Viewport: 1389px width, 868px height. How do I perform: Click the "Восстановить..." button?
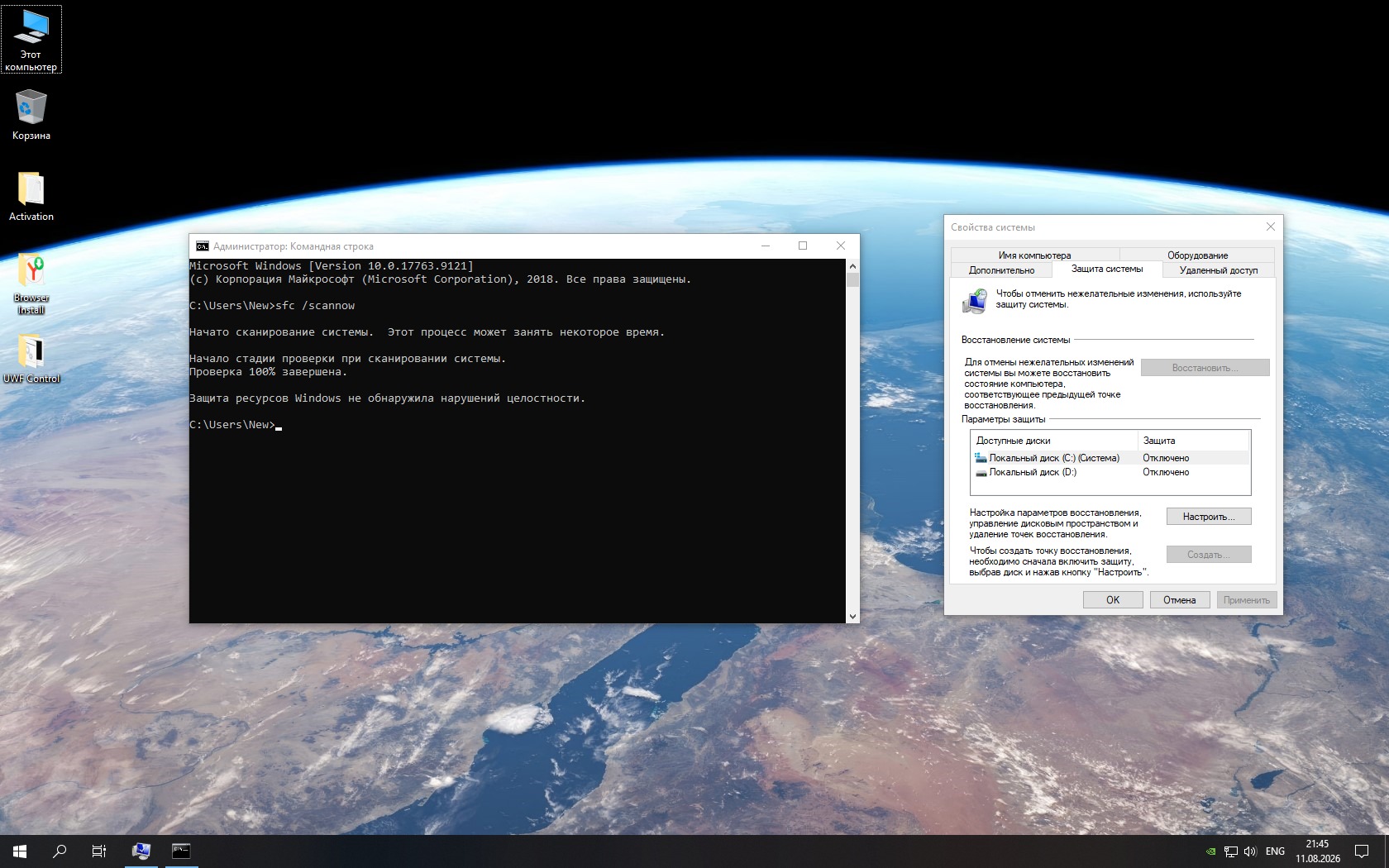pyautogui.click(x=1205, y=368)
